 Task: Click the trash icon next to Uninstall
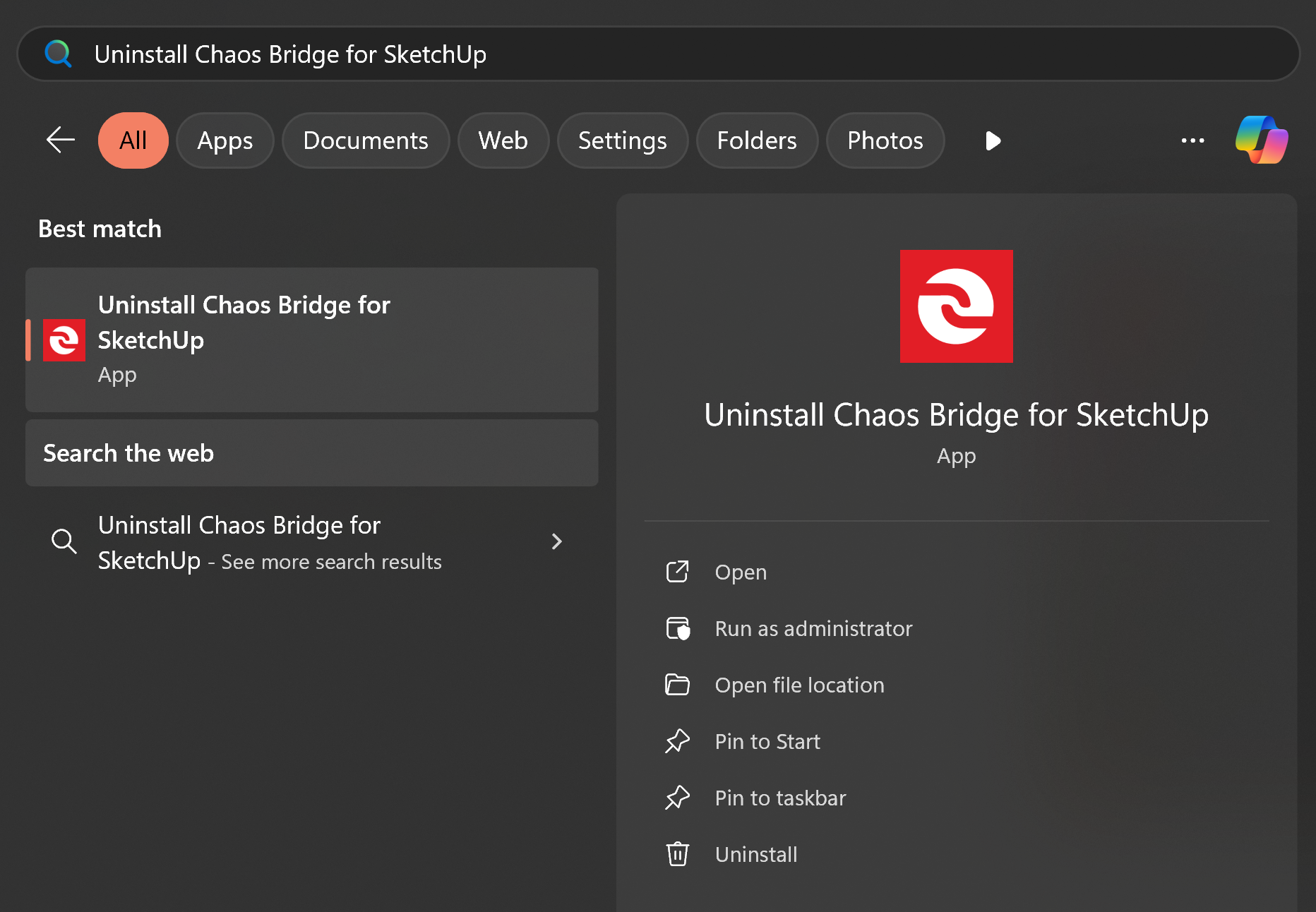(678, 854)
